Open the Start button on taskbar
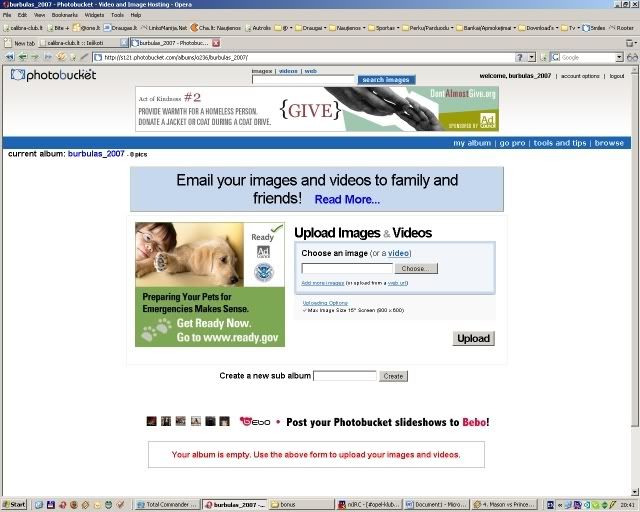This screenshot has width=640, height=512. tap(14, 505)
